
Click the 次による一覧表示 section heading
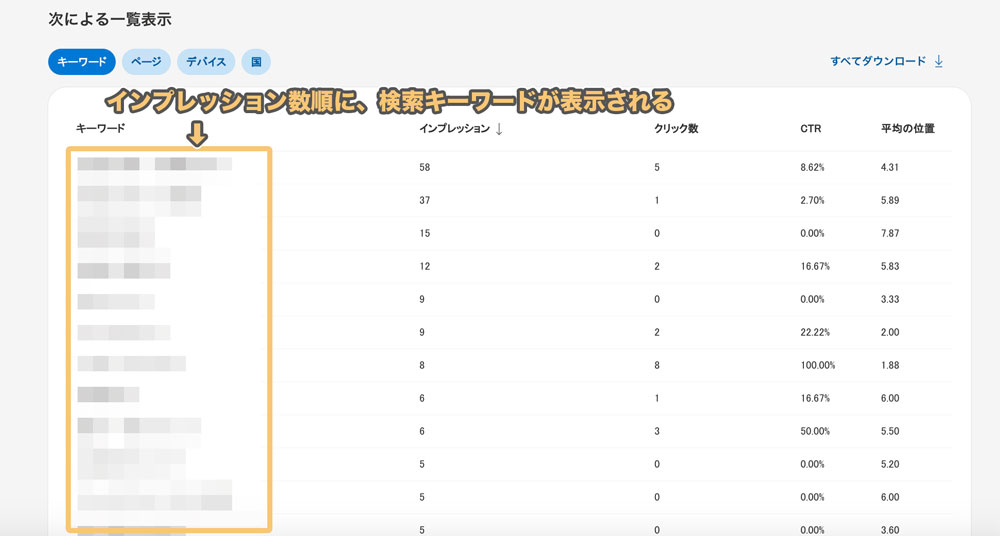tap(98, 19)
